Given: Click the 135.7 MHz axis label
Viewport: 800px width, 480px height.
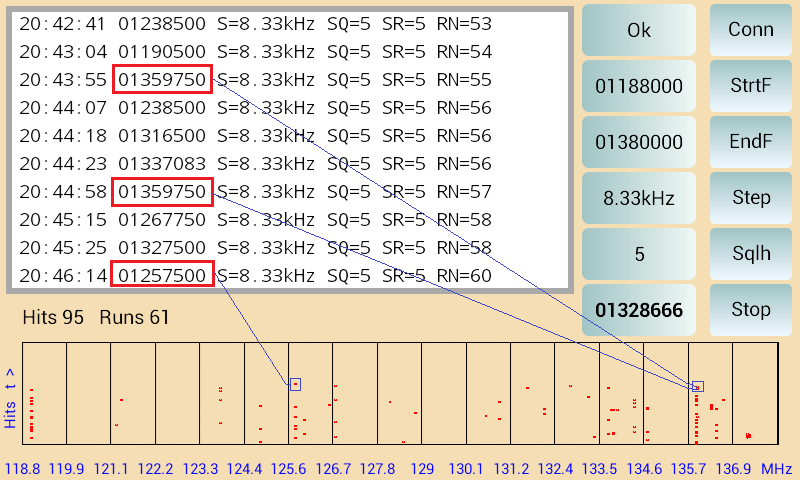Looking at the screenshot, I should tap(688, 469).
